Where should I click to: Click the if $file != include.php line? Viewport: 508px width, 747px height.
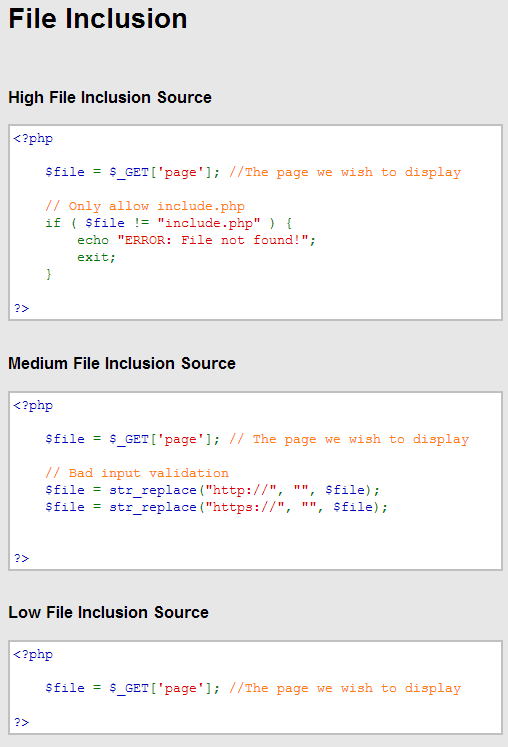click(x=169, y=223)
